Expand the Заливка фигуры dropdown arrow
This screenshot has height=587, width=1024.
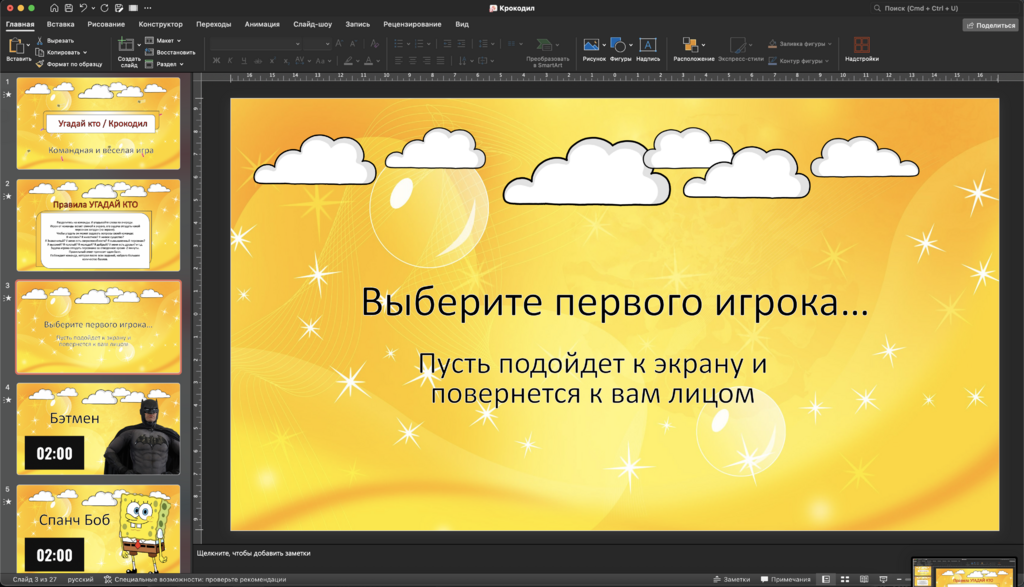coord(830,44)
